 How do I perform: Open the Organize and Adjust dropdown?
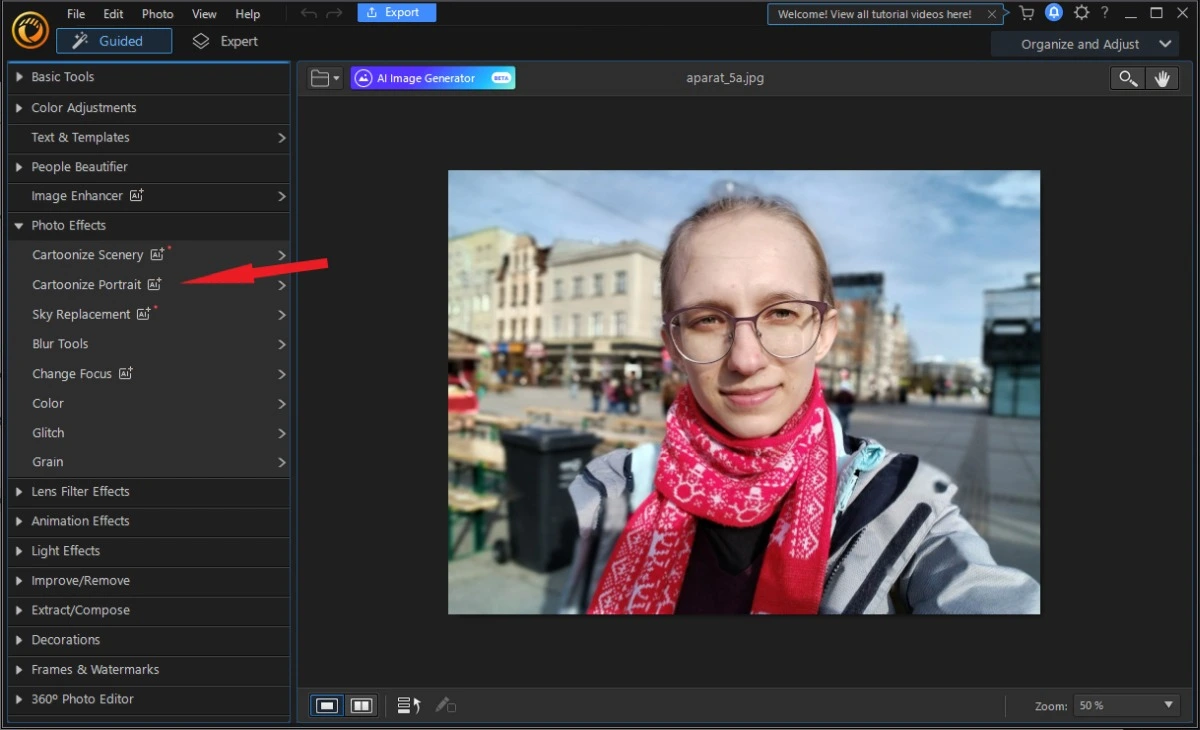click(x=1095, y=44)
